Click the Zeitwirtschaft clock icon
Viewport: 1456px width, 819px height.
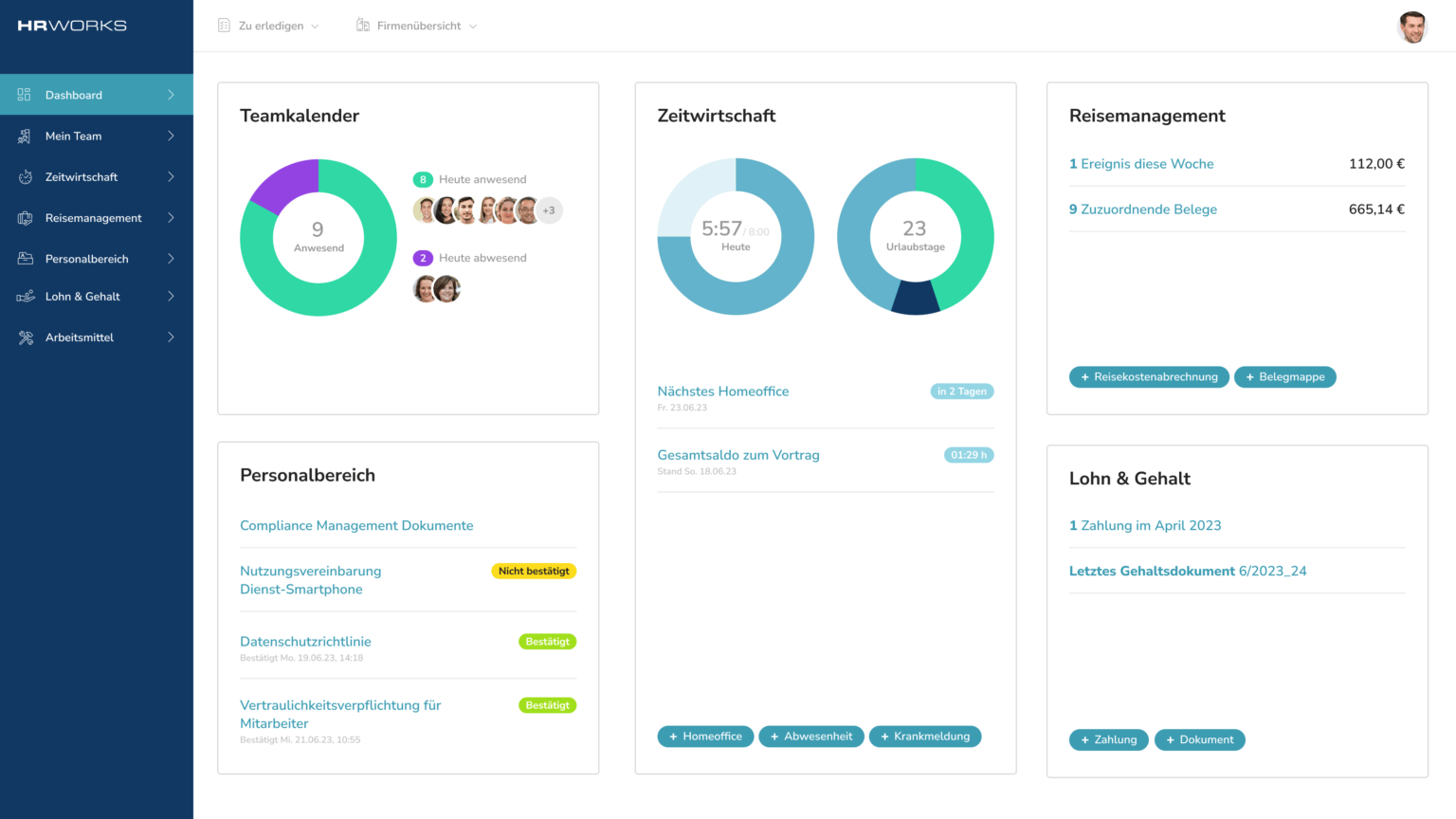23,176
